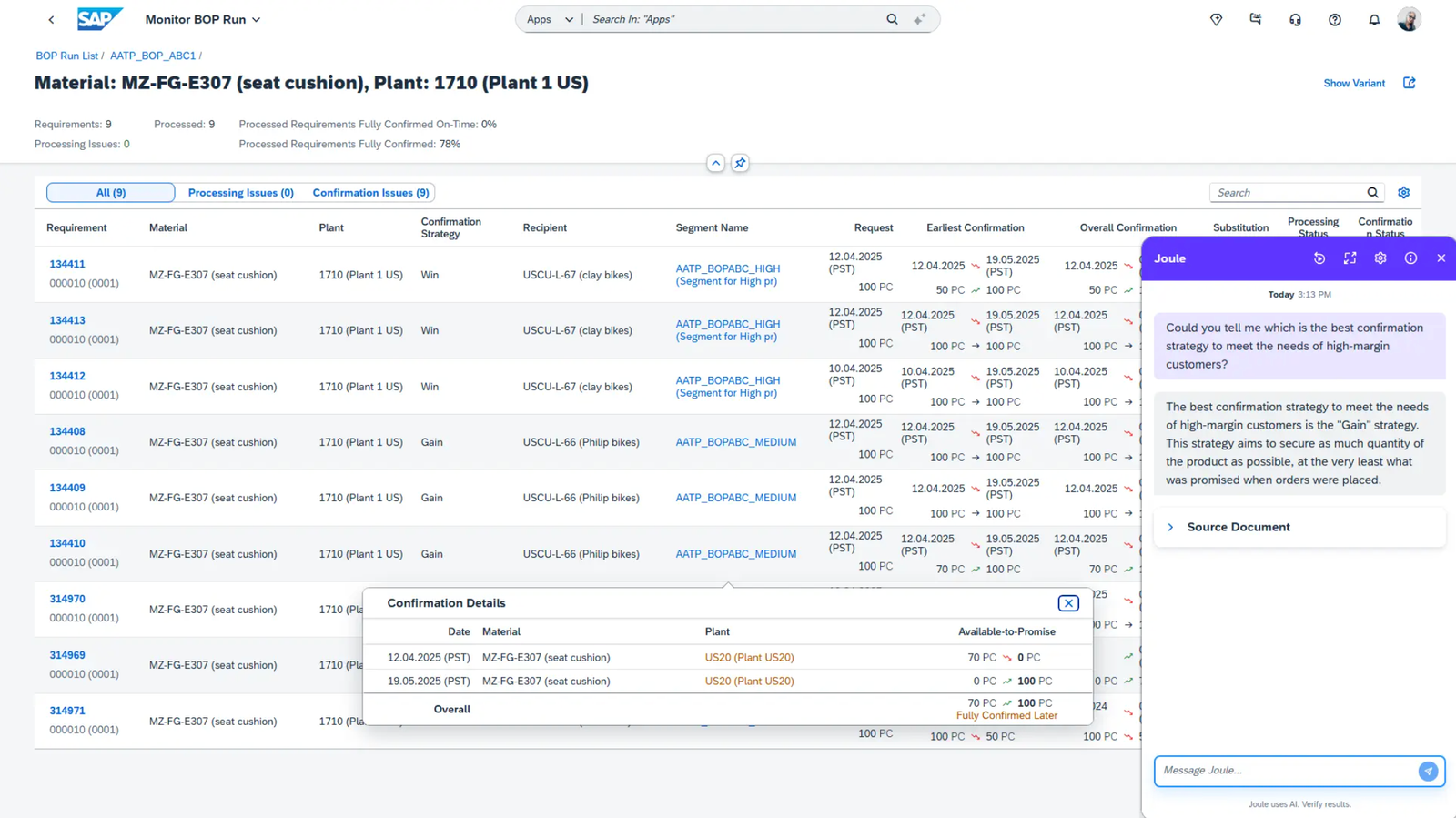Switch to Processing Issues (0) tab

(x=240, y=193)
